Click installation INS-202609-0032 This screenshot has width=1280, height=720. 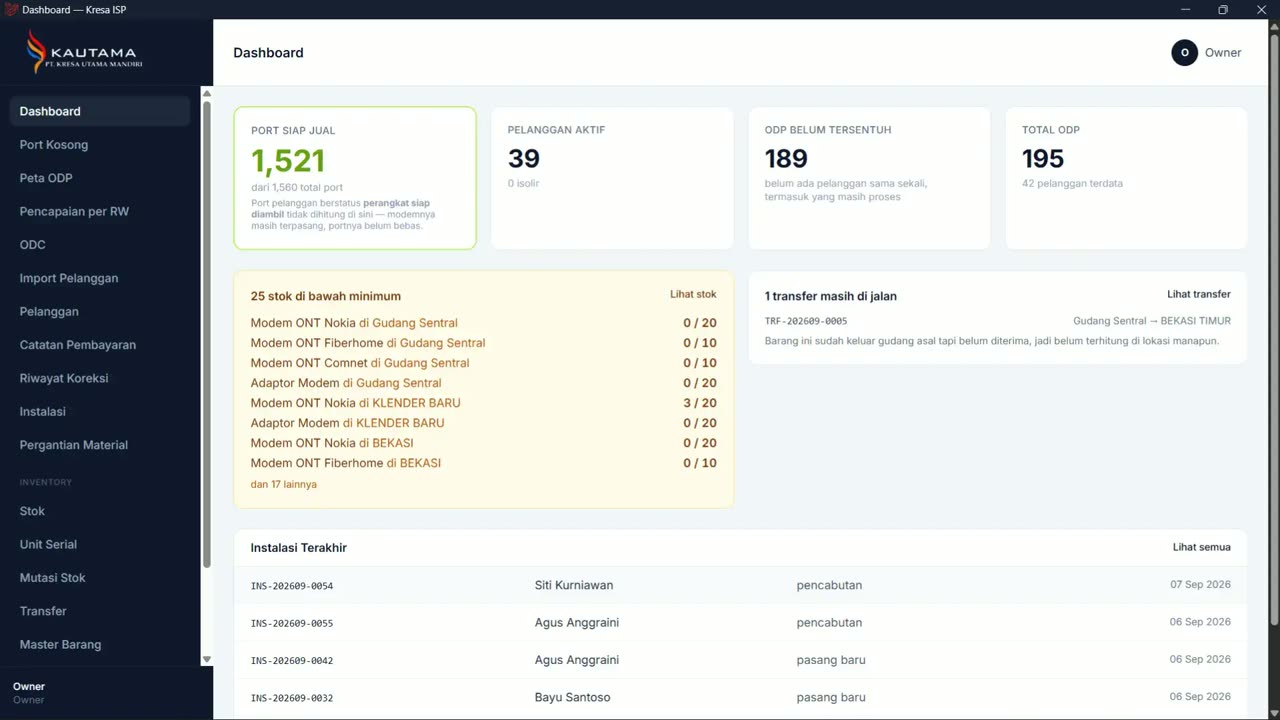click(x=292, y=698)
